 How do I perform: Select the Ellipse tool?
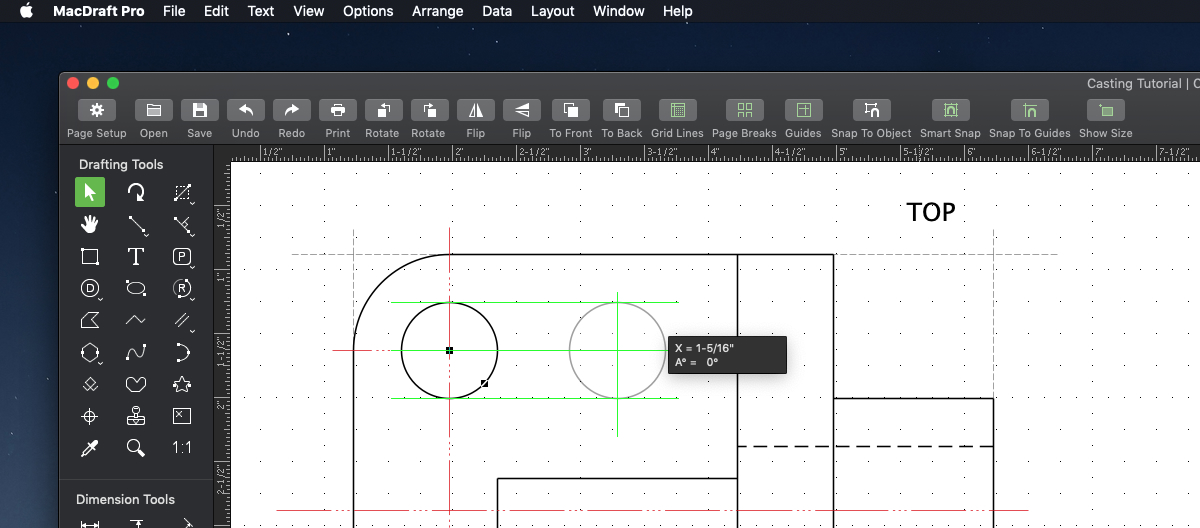pyautogui.click(x=136, y=289)
